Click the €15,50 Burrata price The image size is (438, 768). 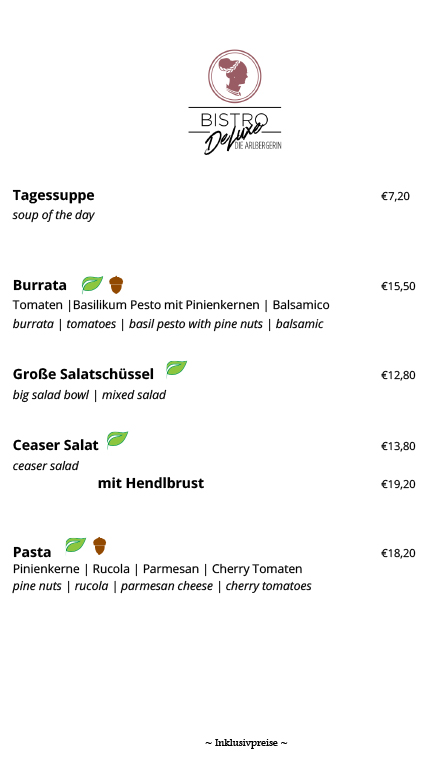pyautogui.click(x=398, y=286)
